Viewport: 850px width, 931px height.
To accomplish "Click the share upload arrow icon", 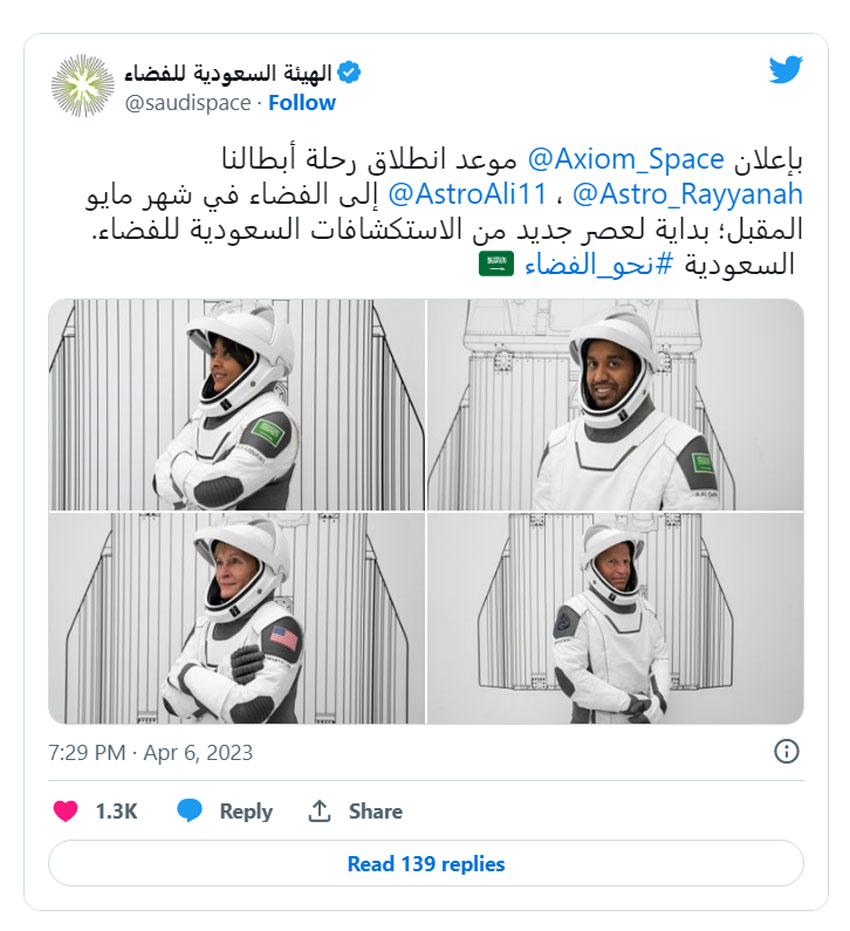I will point(319,811).
